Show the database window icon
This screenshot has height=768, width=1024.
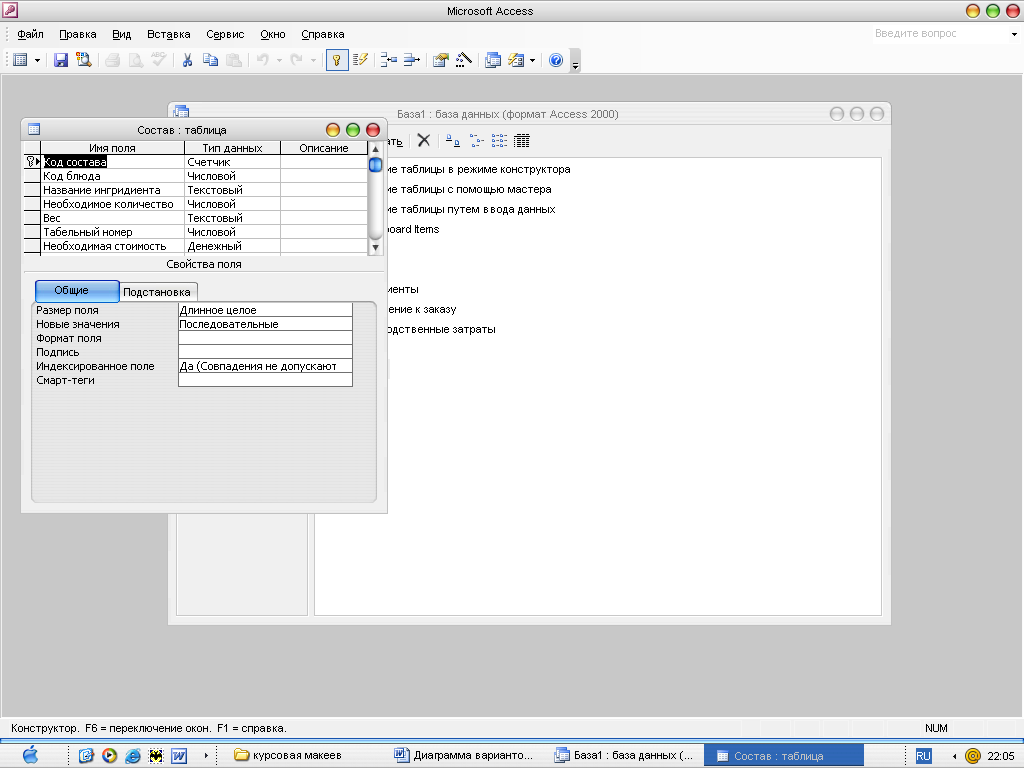(493, 60)
